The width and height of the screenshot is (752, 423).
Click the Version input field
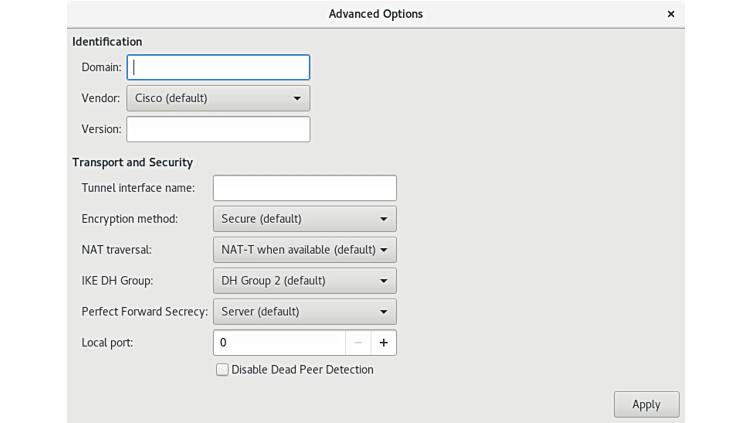click(218, 129)
